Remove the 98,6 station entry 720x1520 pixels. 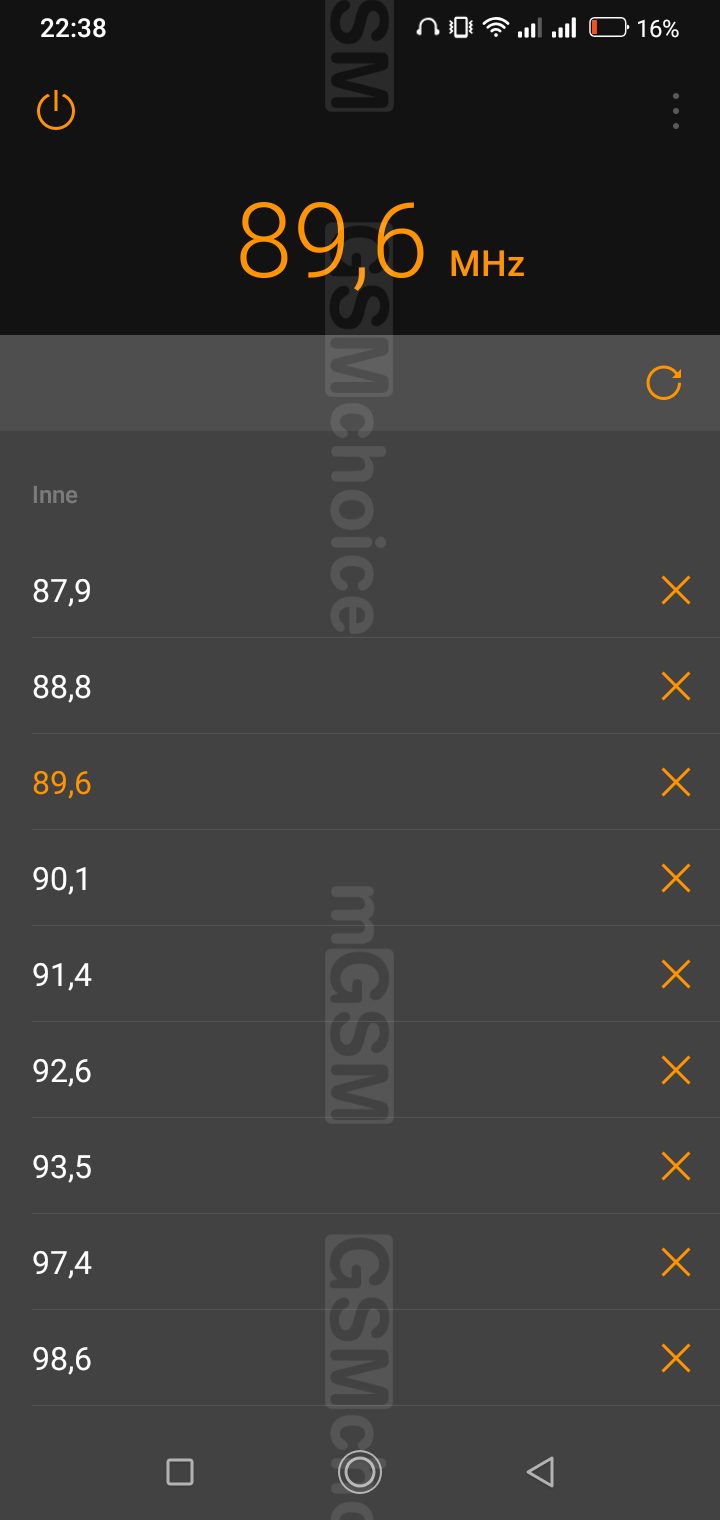click(x=676, y=1358)
